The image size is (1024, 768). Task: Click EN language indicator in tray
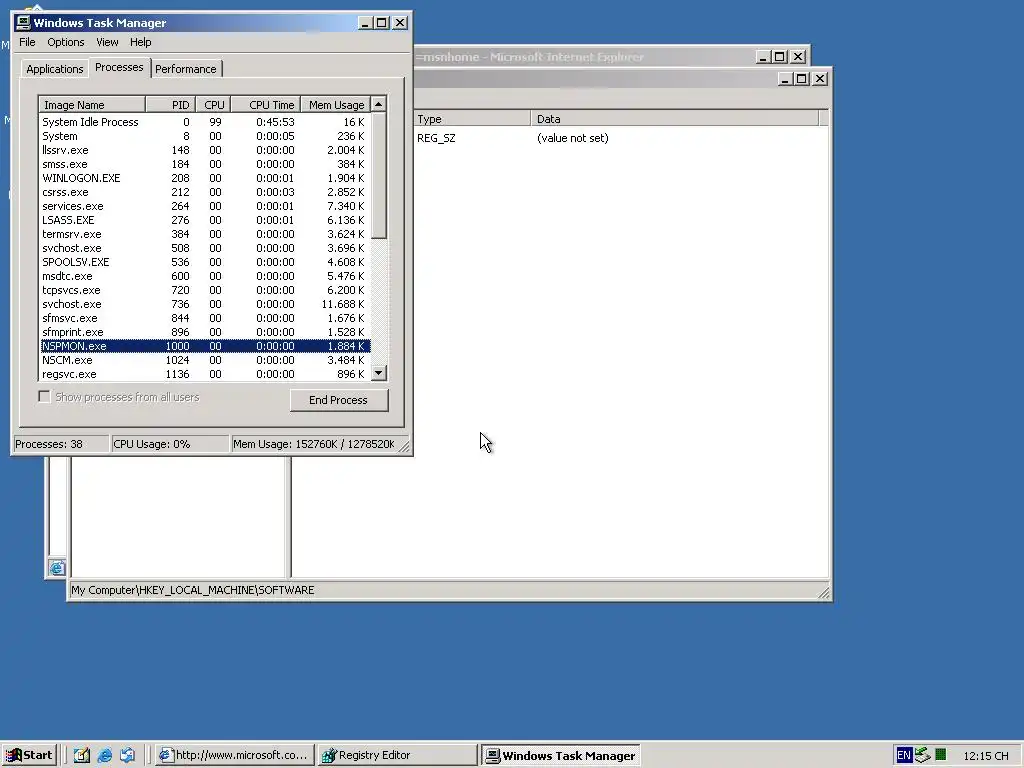tap(904, 755)
